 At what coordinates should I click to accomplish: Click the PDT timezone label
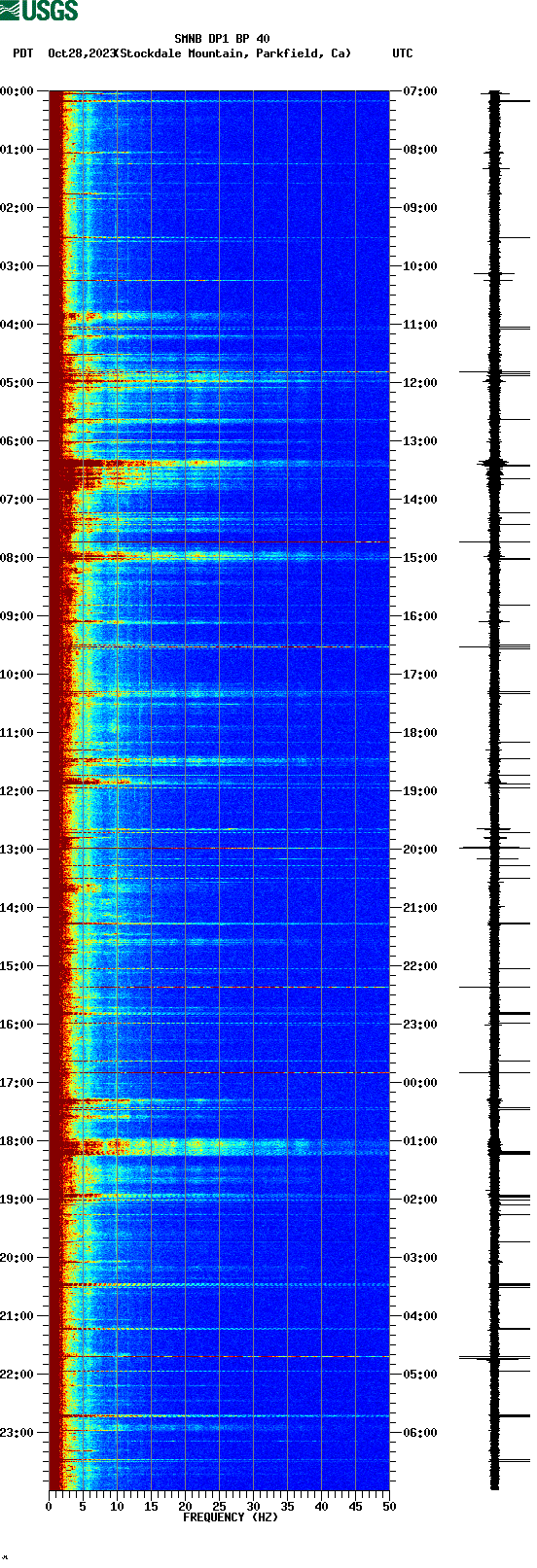[x=23, y=53]
